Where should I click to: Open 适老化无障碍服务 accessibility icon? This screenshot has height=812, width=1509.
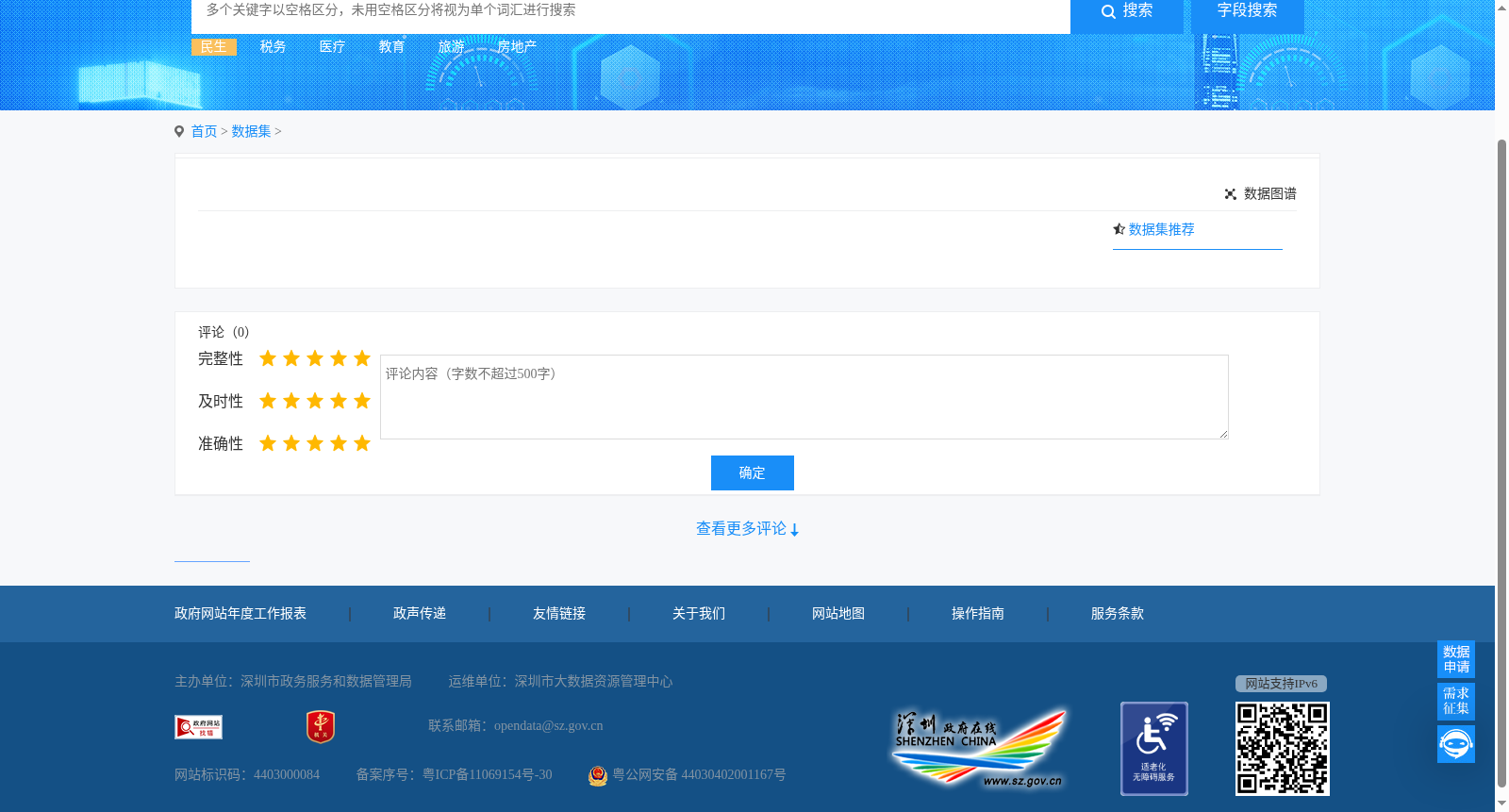tap(1154, 749)
